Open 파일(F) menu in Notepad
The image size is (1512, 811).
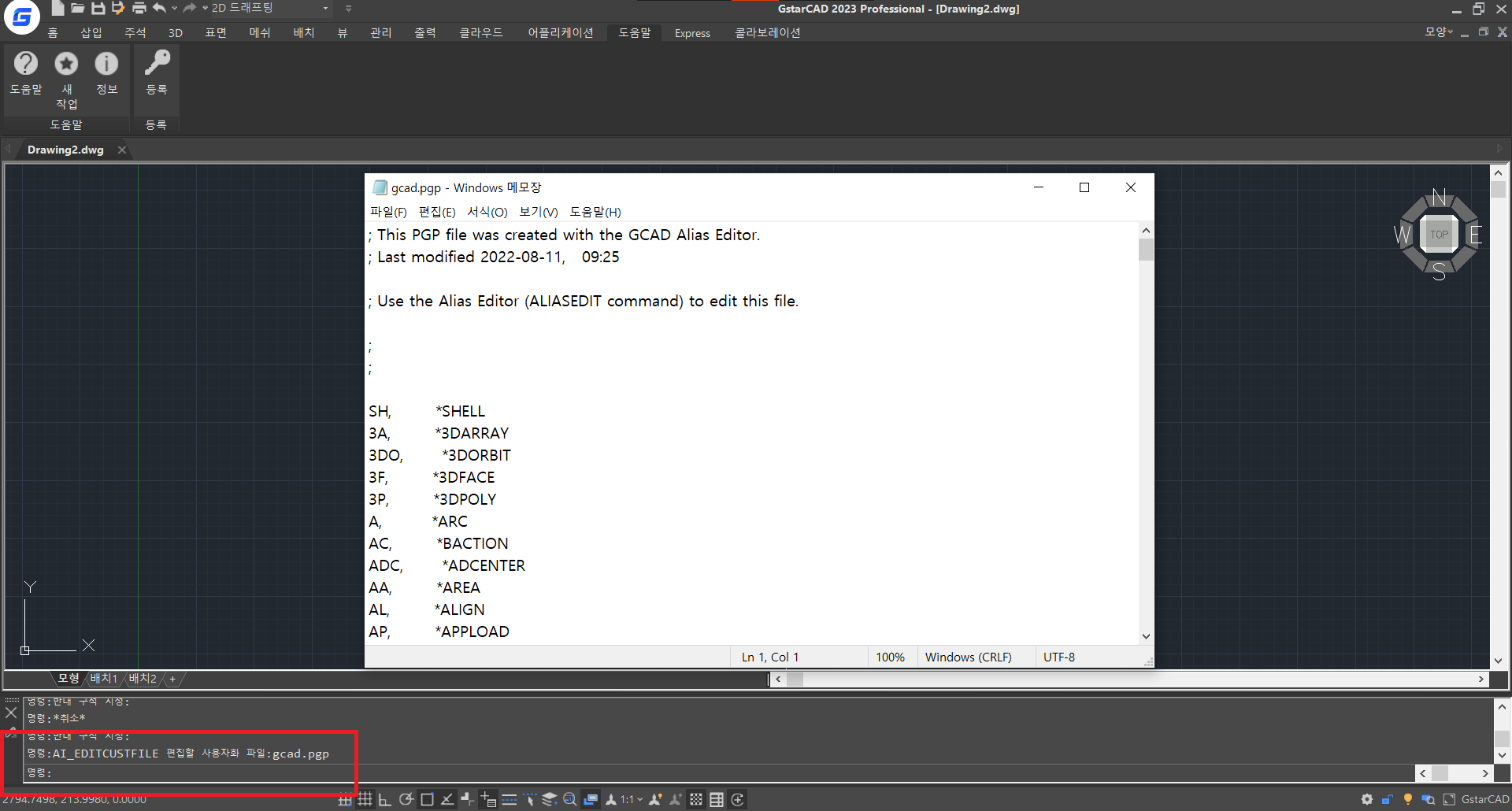coord(388,212)
